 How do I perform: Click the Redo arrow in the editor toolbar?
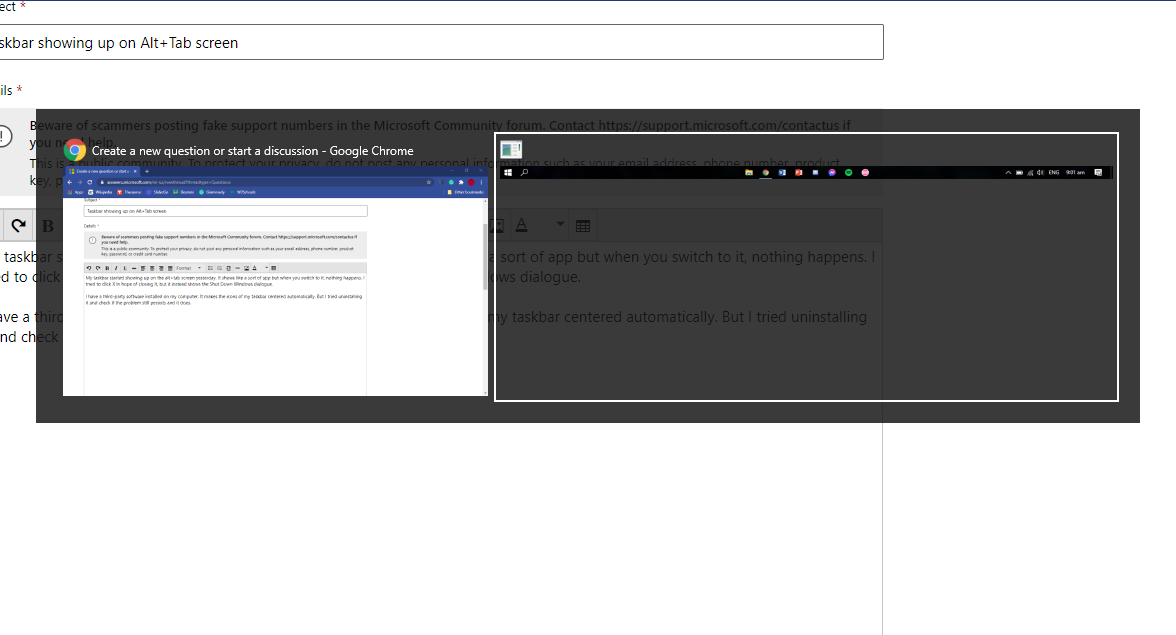18,225
